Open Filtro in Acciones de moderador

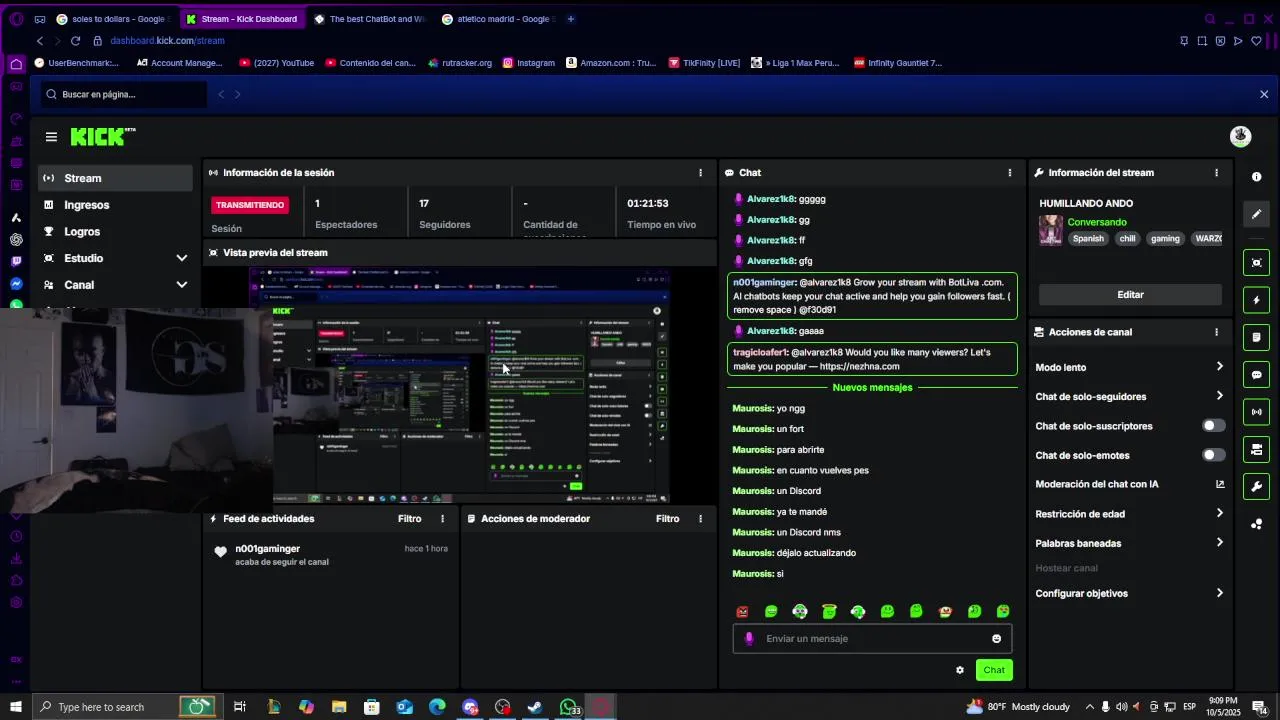(667, 519)
